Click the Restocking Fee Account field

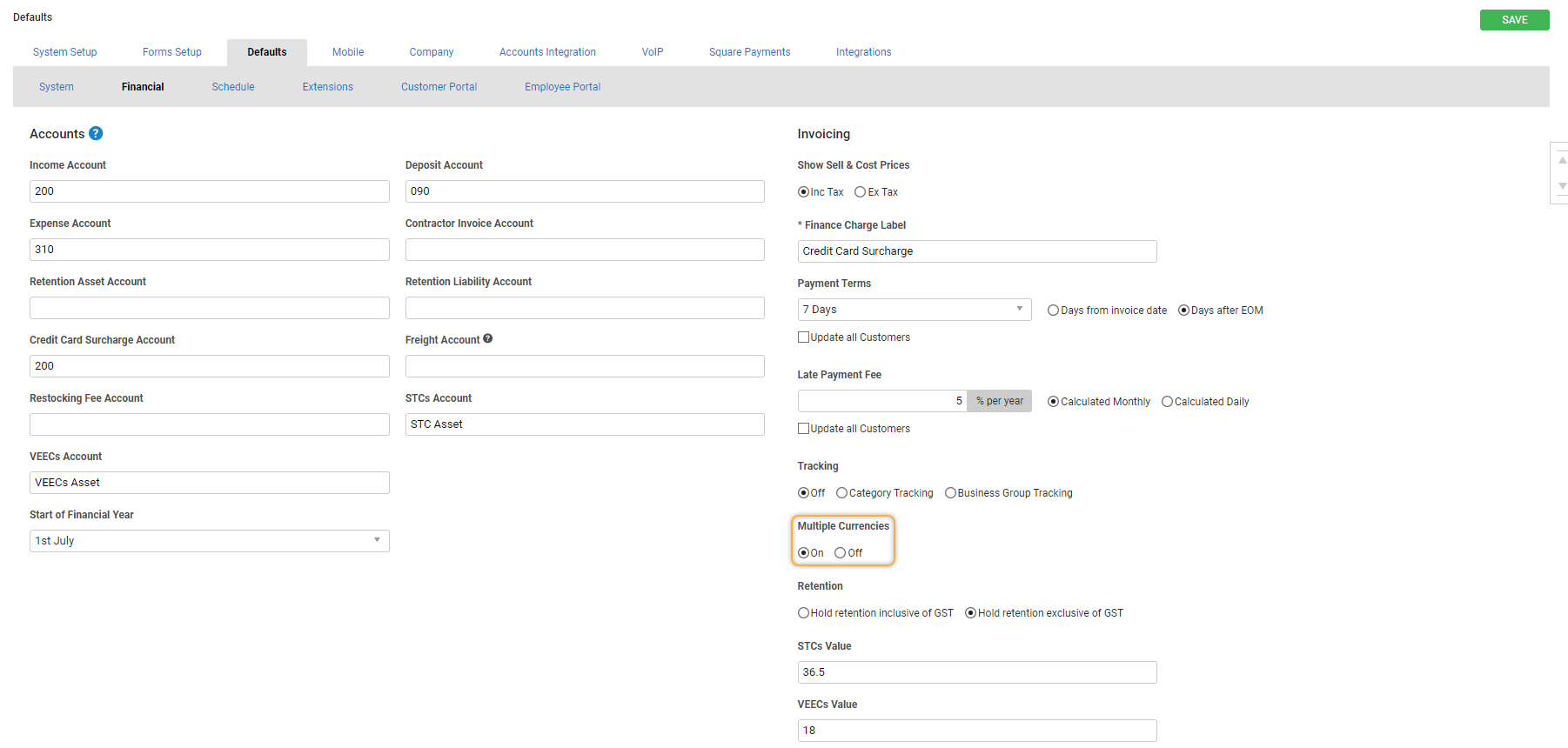pyautogui.click(x=209, y=424)
